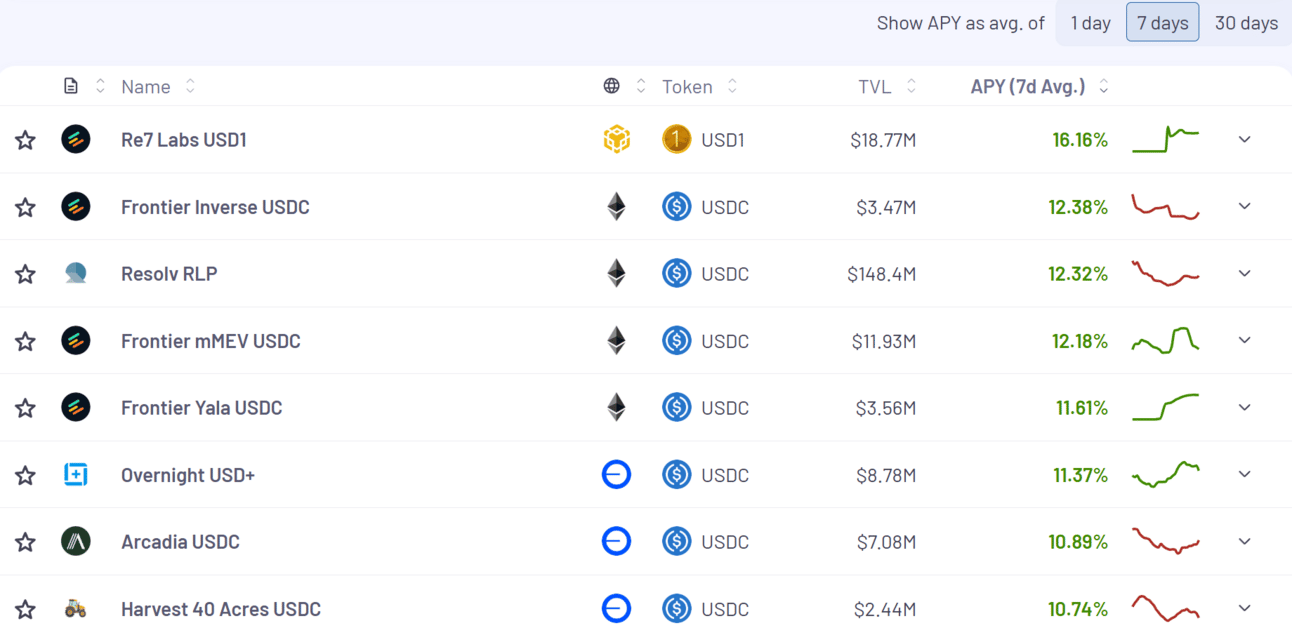Click the BNB chain icon for Re7 Labs
This screenshot has width=1292, height=635.
click(x=617, y=140)
